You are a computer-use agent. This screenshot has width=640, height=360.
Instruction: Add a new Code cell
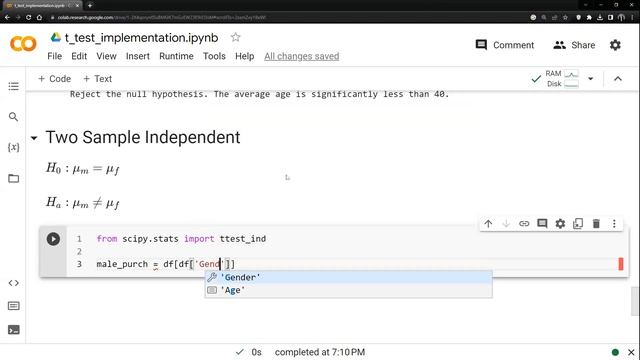pos(54,79)
